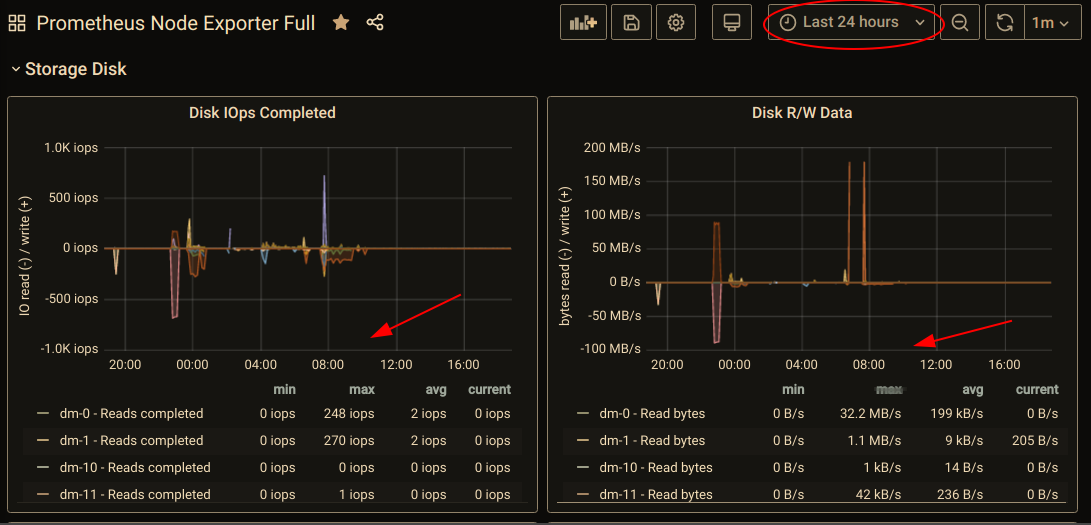Click the 205 B/s current value
Image resolution: width=1091 pixels, height=525 pixels.
(1035, 441)
